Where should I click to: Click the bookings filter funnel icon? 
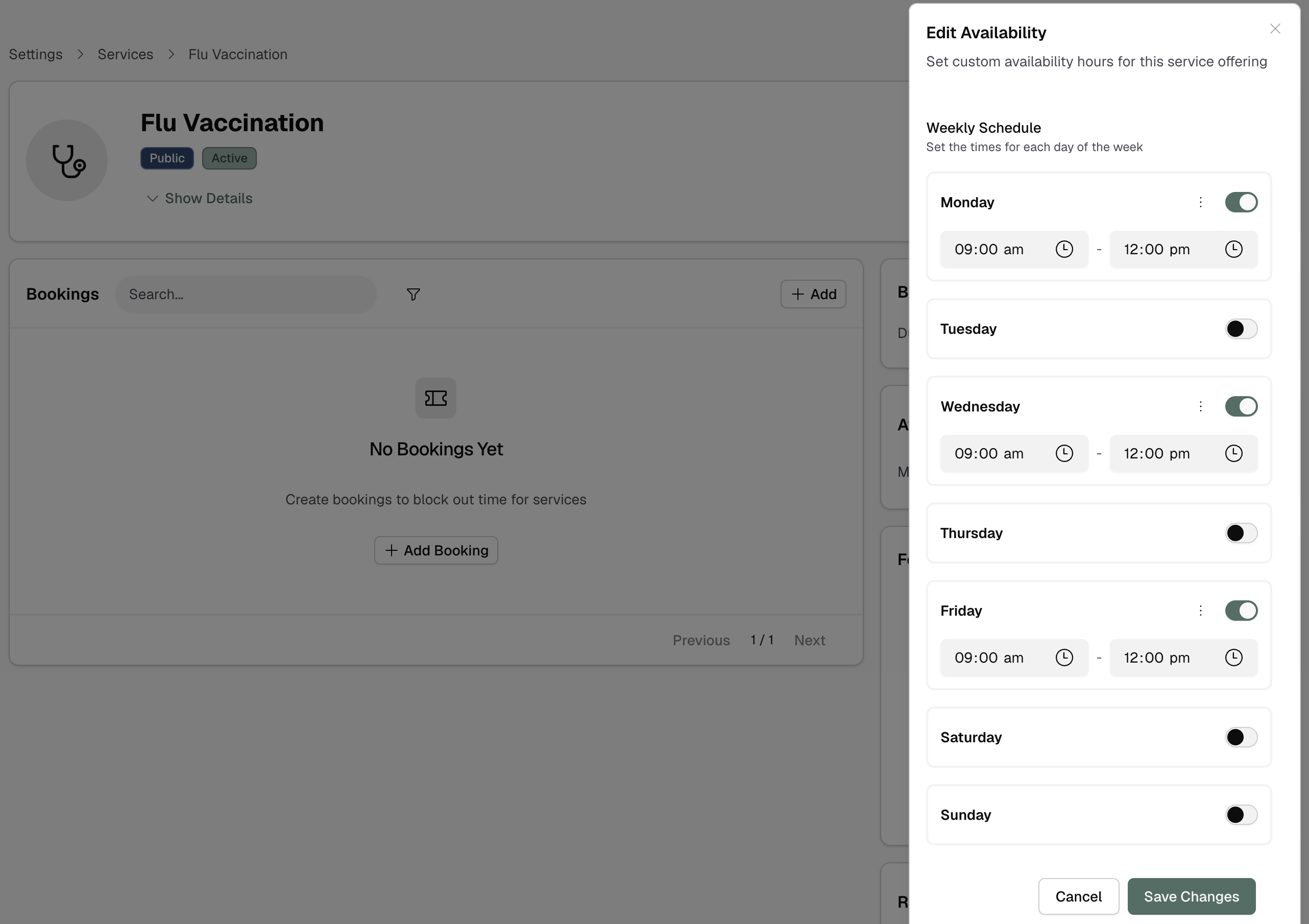pos(414,294)
